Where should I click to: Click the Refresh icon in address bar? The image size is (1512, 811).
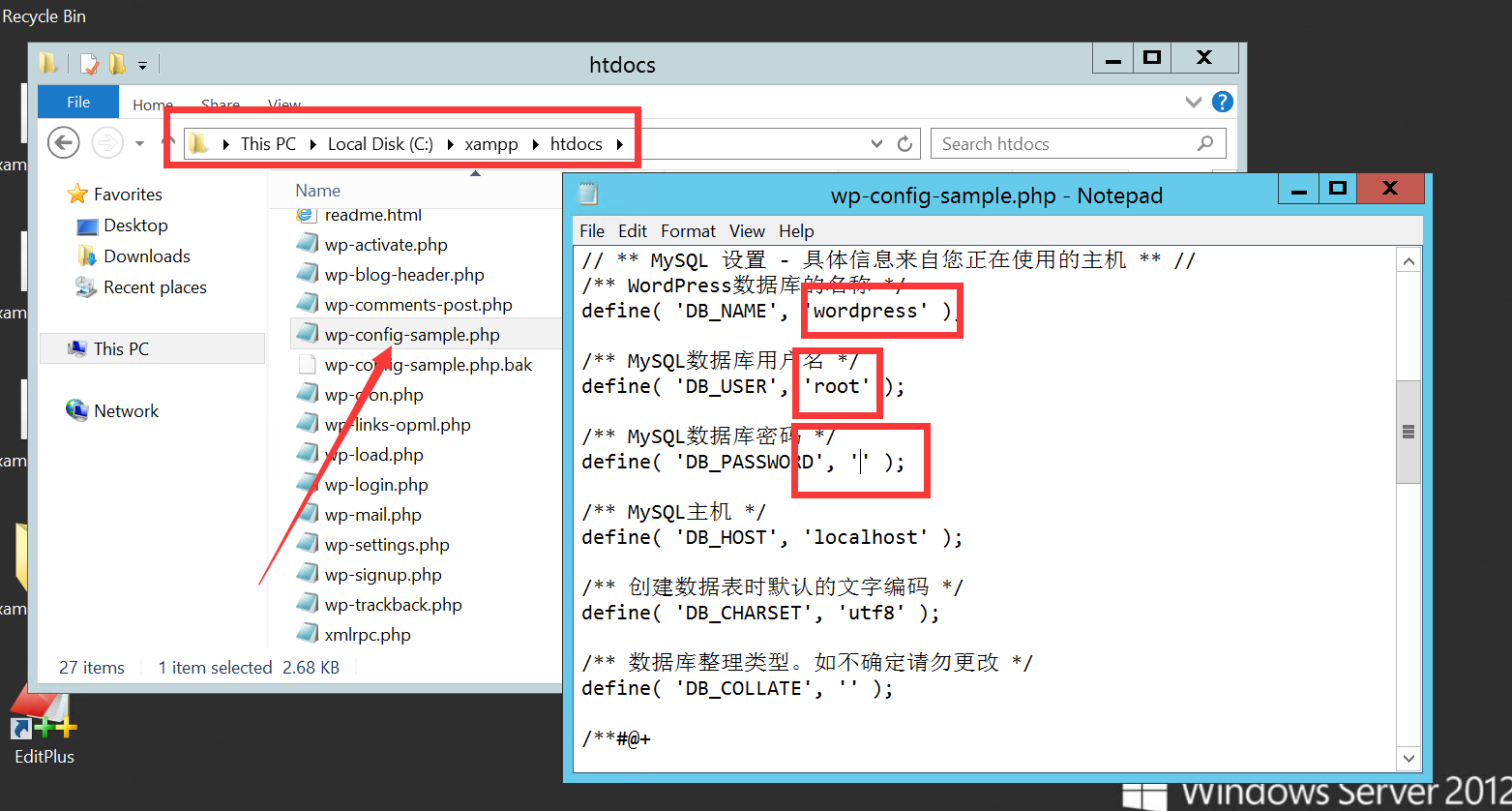[905, 144]
